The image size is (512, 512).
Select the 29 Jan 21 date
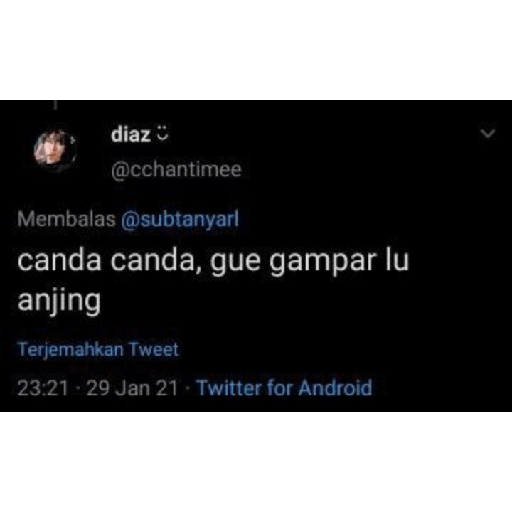tap(132, 388)
